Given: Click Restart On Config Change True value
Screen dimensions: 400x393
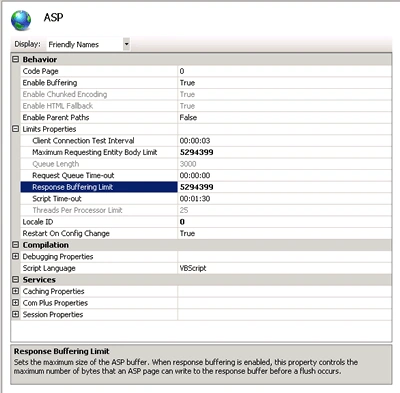Looking at the screenshot, I should 187,233.
